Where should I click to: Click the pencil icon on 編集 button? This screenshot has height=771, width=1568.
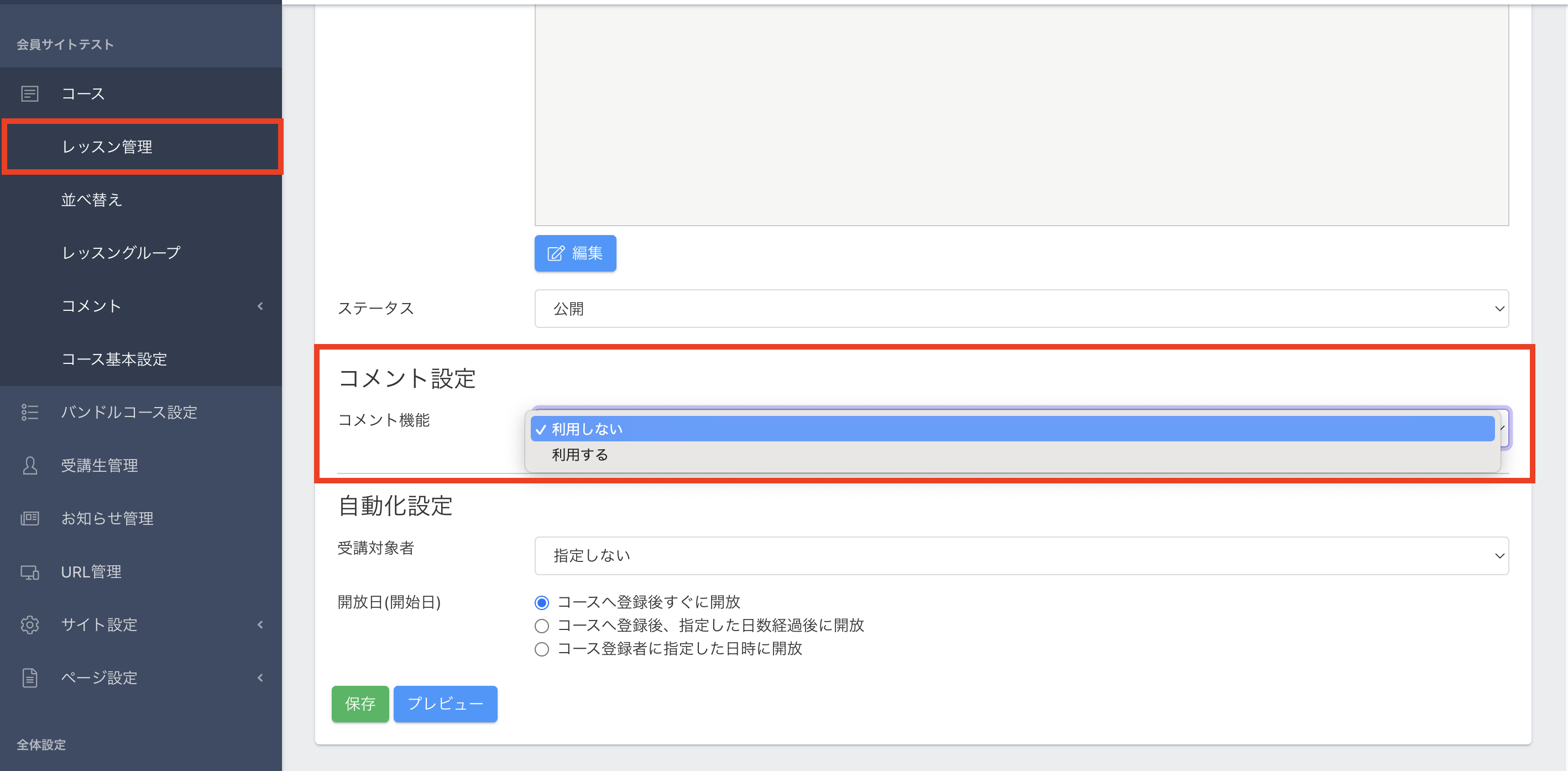point(555,253)
